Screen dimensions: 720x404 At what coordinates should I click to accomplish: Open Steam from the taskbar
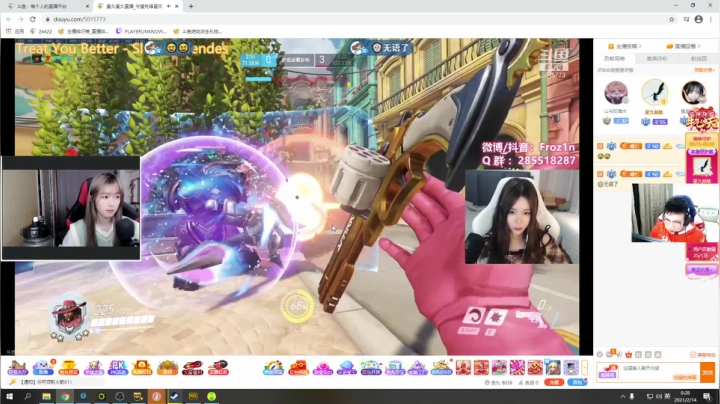174,396
